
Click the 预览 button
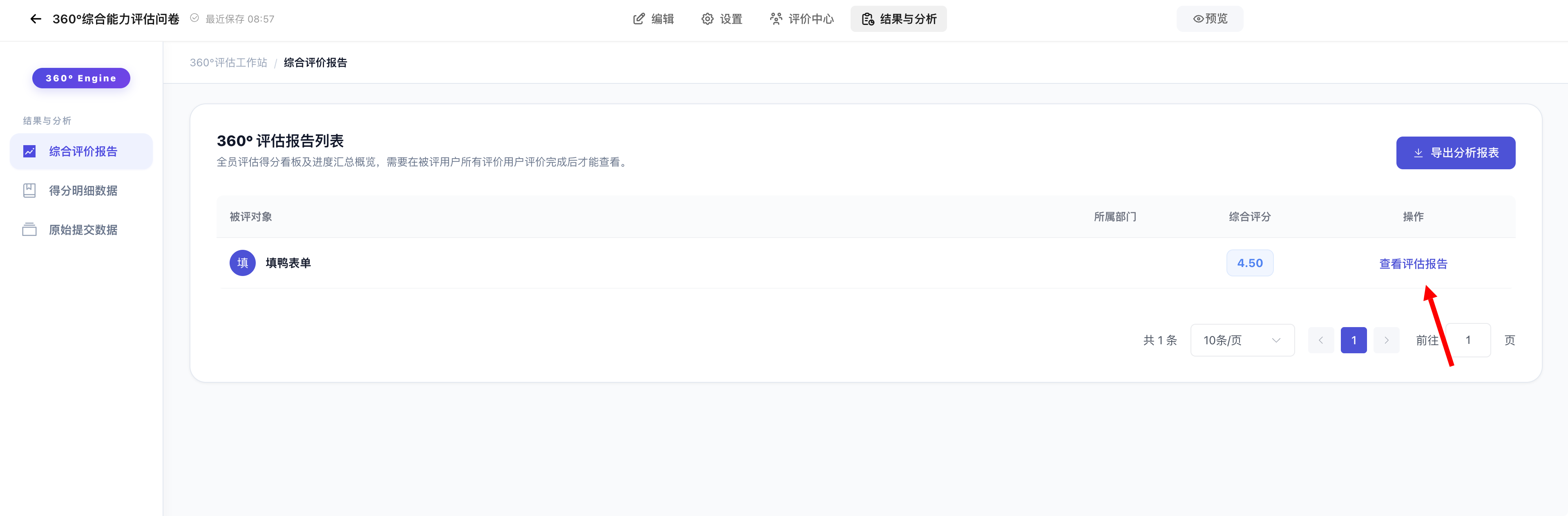pyautogui.click(x=1209, y=19)
